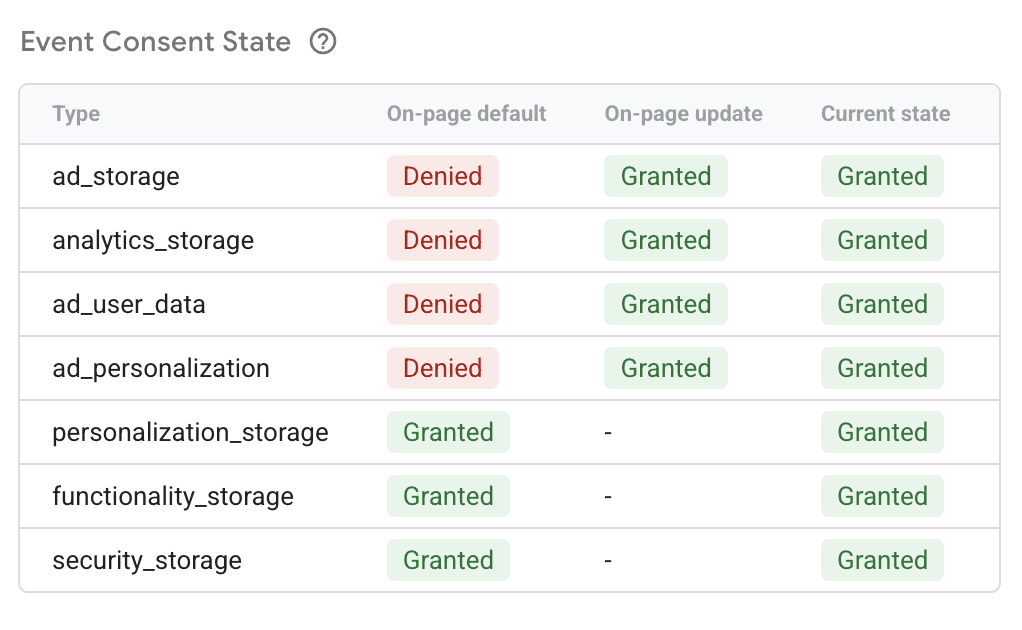Click the Denied badge for analytics_storage default
1022x630 pixels.
[x=442, y=241]
